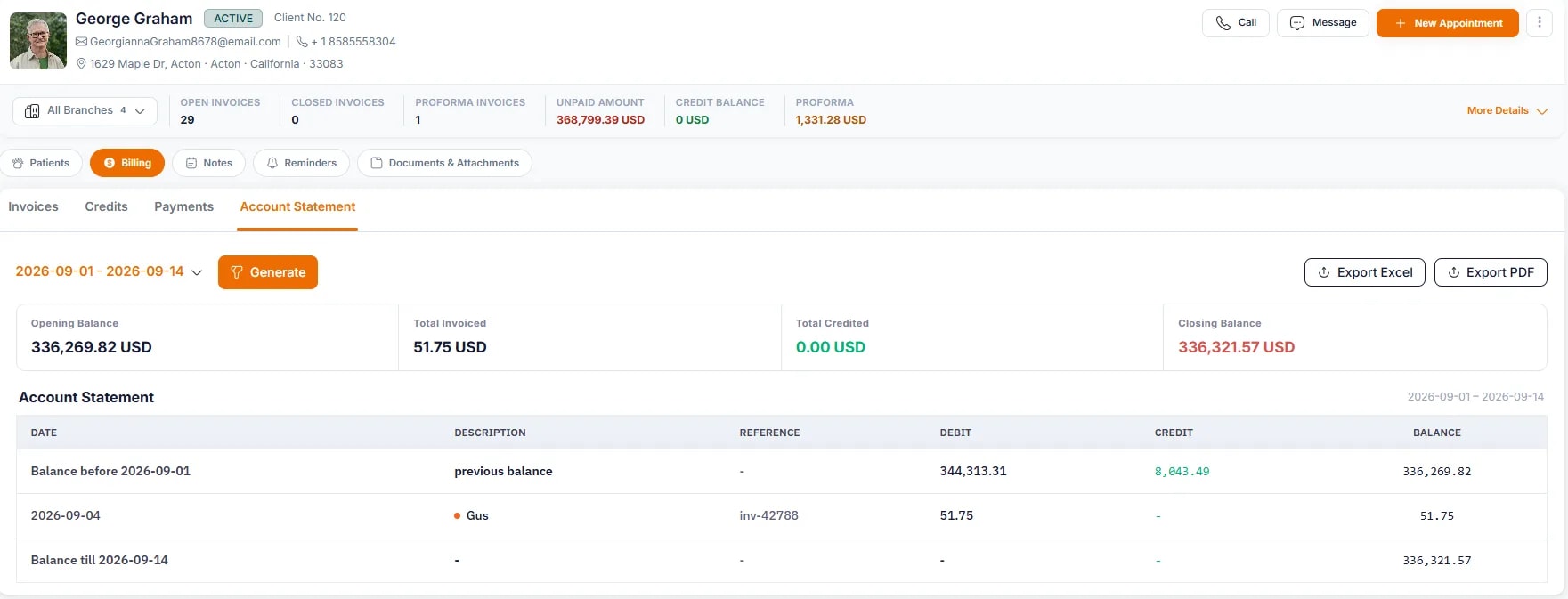Open the All Branches dropdown
The height and width of the screenshot is (599, 1568).
click(85, 111)
